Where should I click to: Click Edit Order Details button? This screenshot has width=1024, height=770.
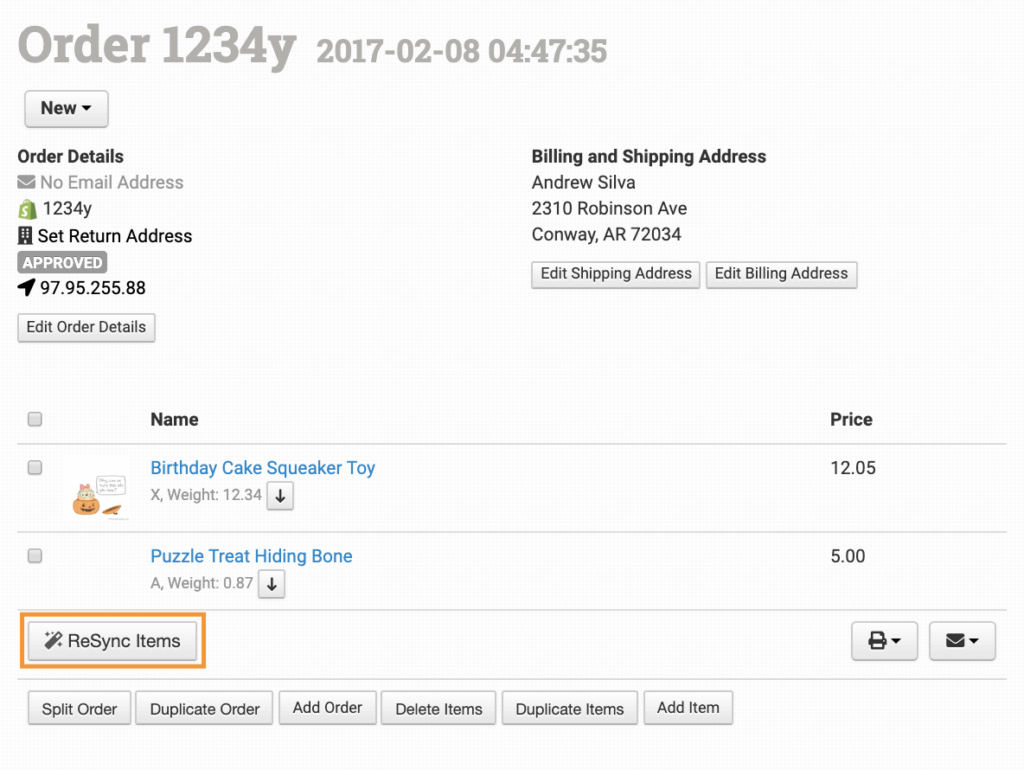click(86, 327)
